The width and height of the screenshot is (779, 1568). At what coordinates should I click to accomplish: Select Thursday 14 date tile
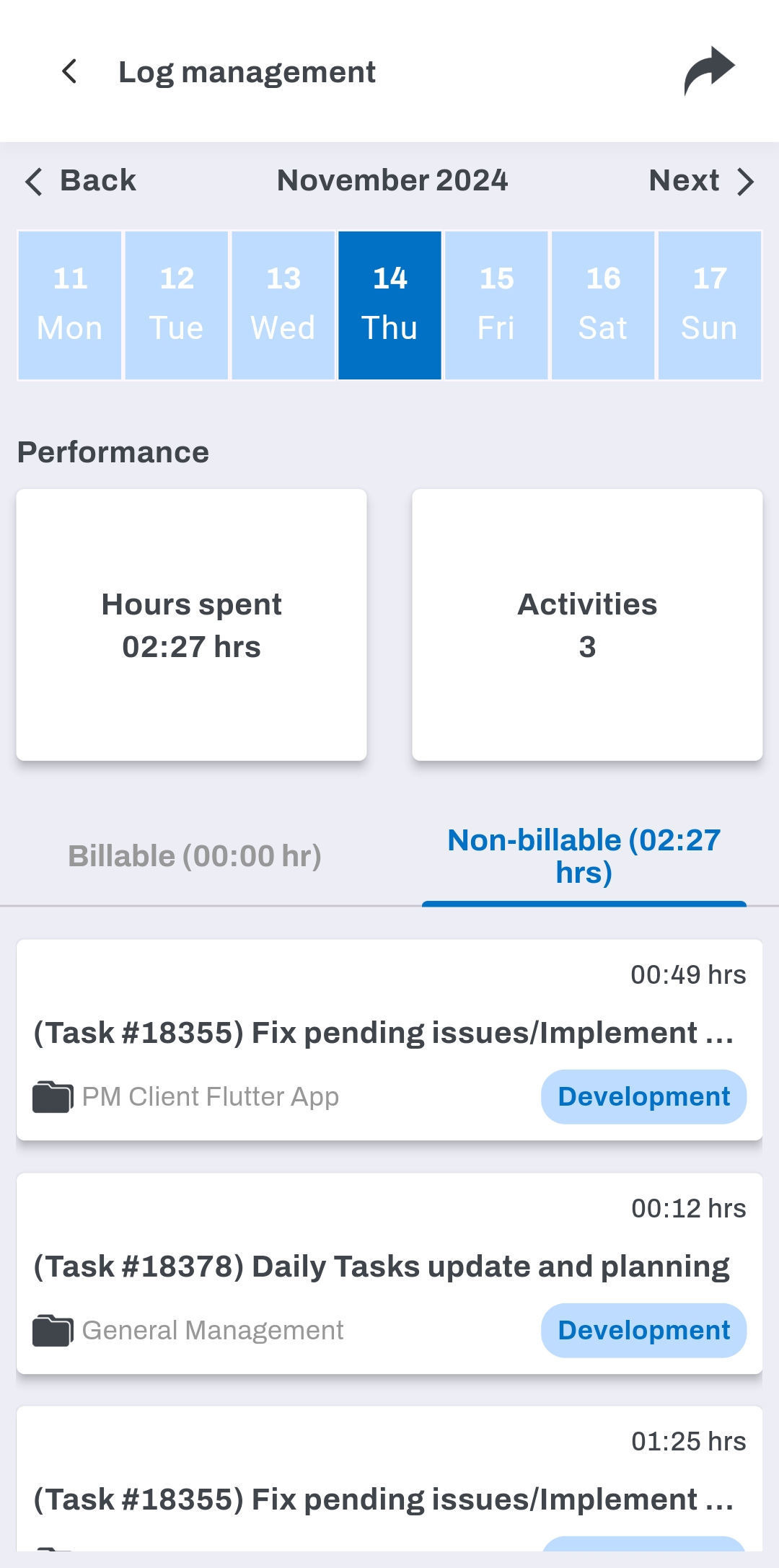pos(389,305)
